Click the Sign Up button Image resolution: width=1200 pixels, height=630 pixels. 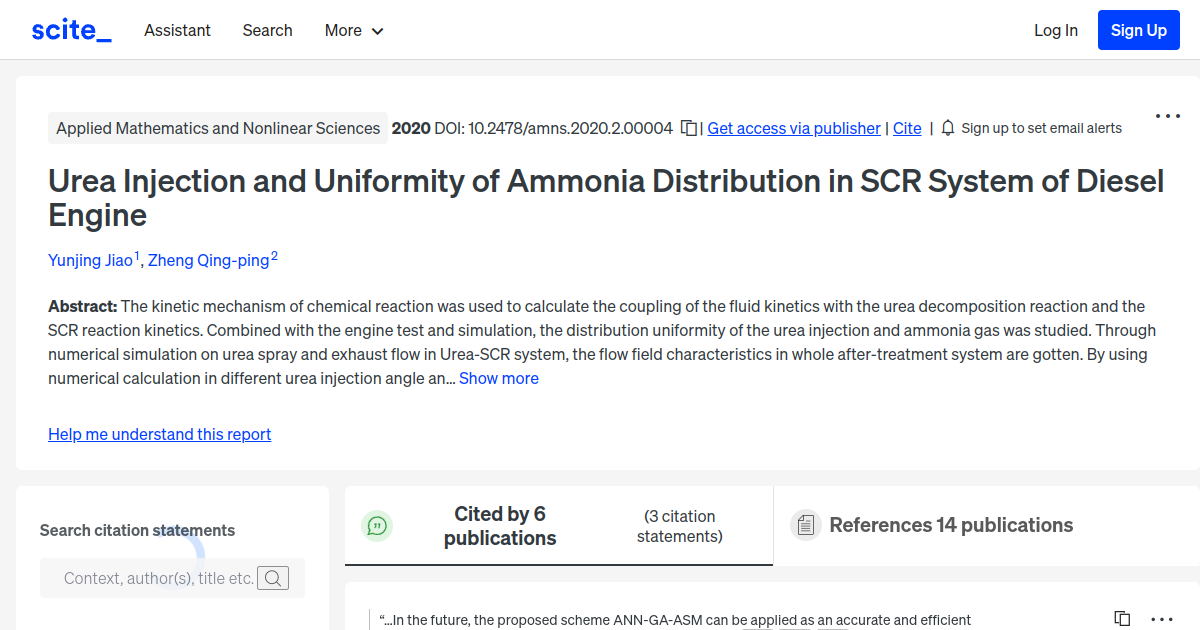tap(1138, 29)
